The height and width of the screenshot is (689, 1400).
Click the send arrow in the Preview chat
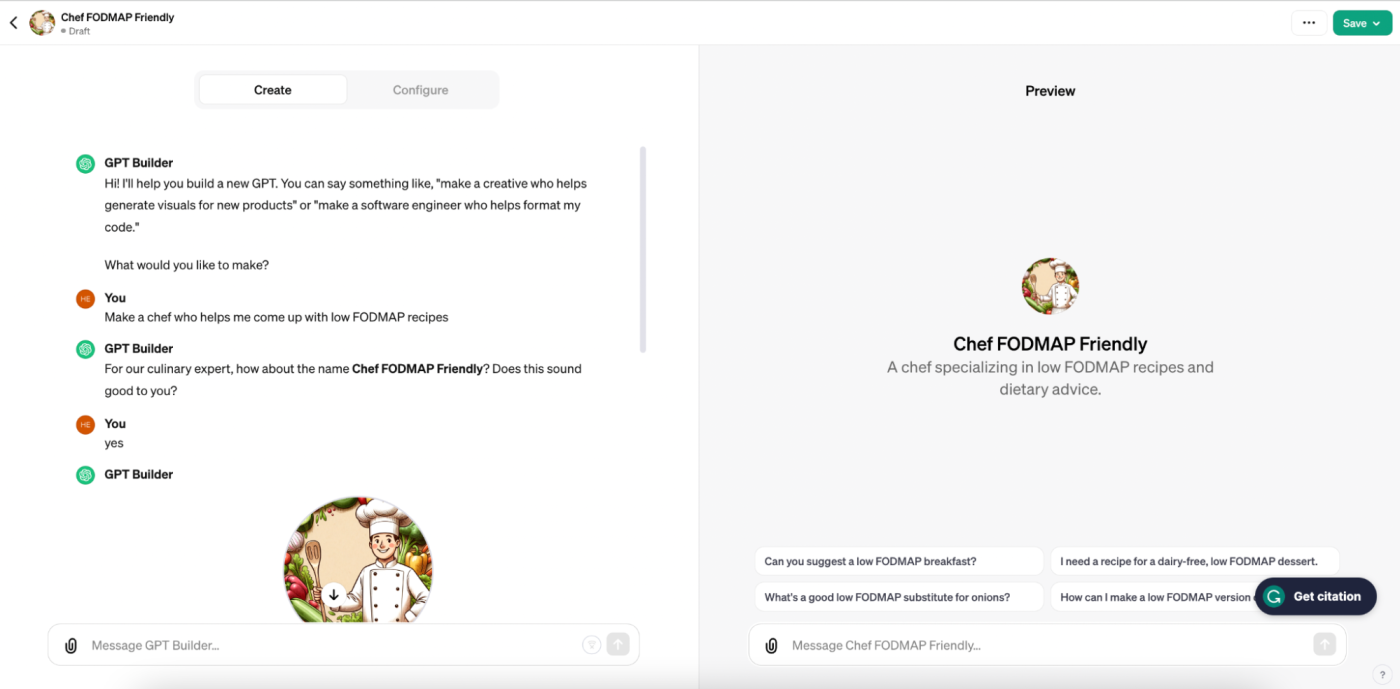[1325, 645]
